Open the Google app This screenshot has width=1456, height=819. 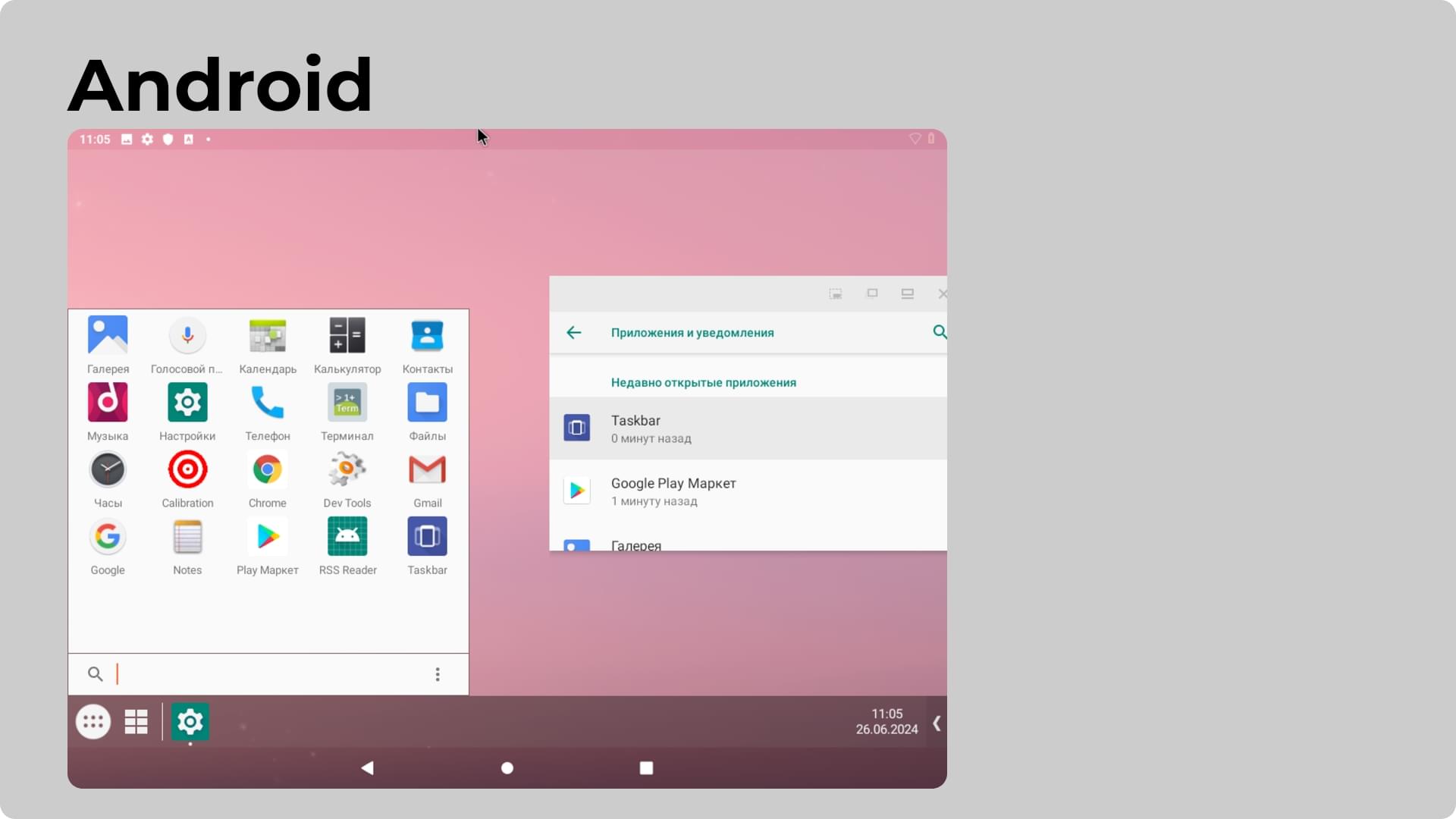108,546
